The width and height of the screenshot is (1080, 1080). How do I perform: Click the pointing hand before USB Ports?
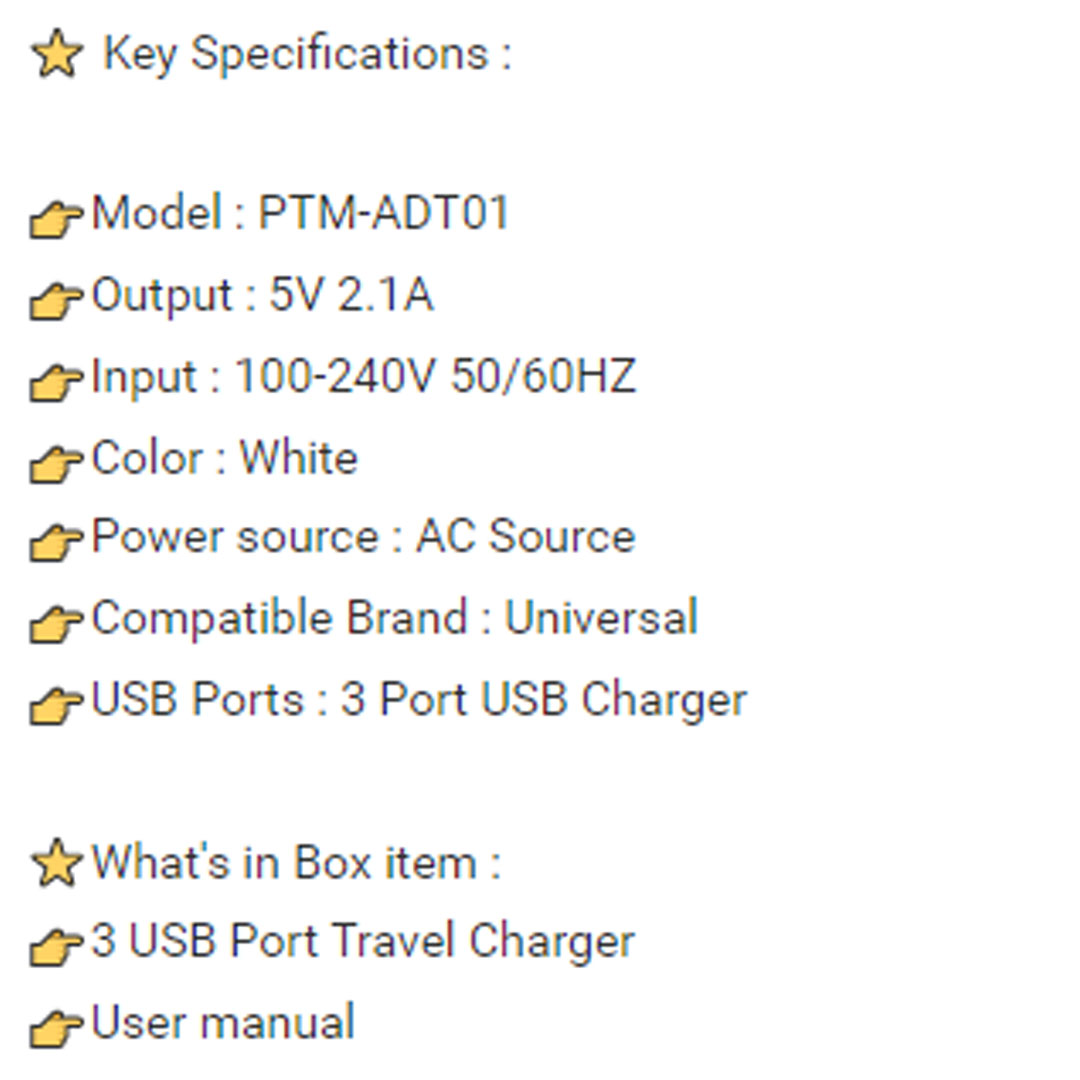pyautogui.click(x=56, y=704)
